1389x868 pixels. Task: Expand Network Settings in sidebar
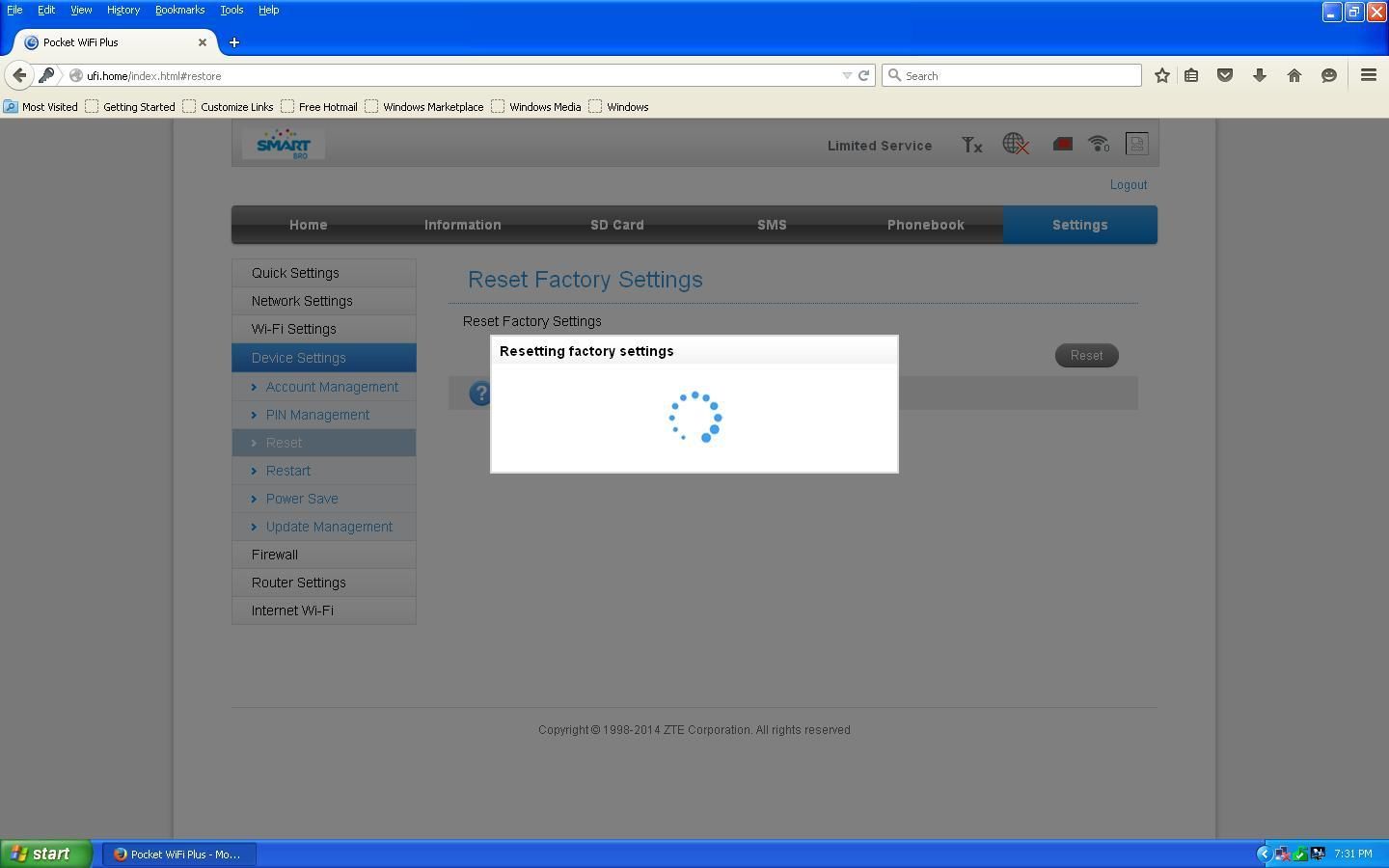click(302, 301)
